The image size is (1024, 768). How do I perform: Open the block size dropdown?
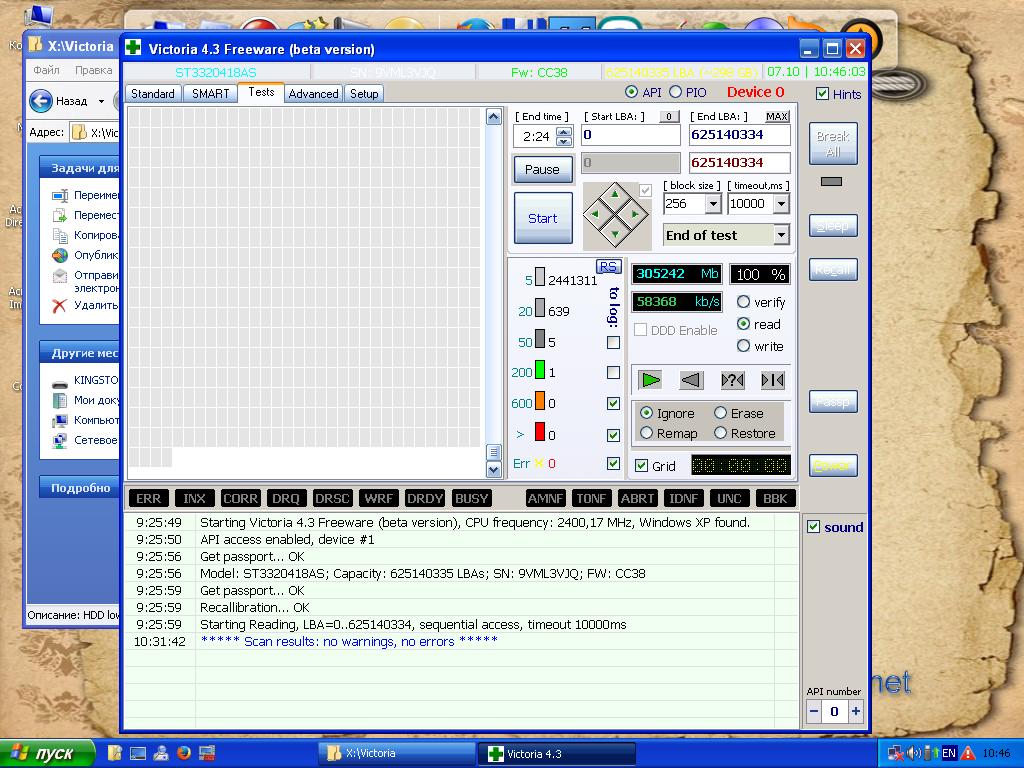(713, 204)
